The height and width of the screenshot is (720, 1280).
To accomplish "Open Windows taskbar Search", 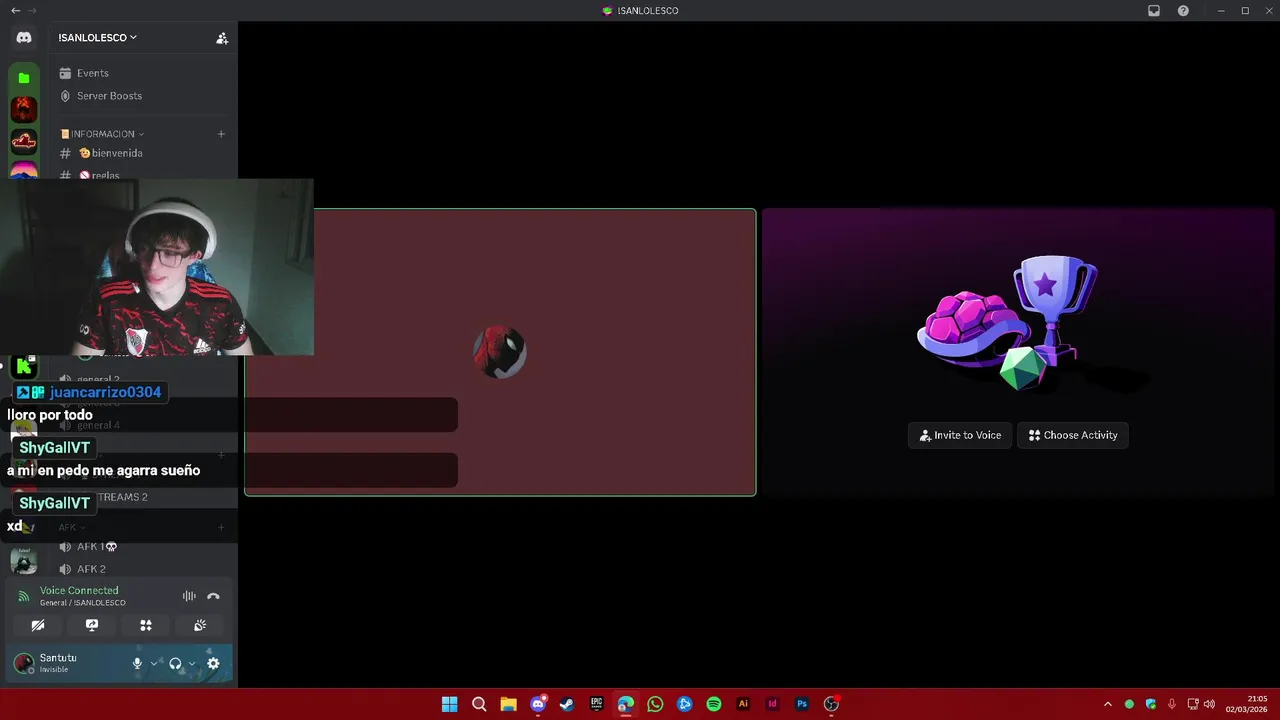I will point(479,704).
